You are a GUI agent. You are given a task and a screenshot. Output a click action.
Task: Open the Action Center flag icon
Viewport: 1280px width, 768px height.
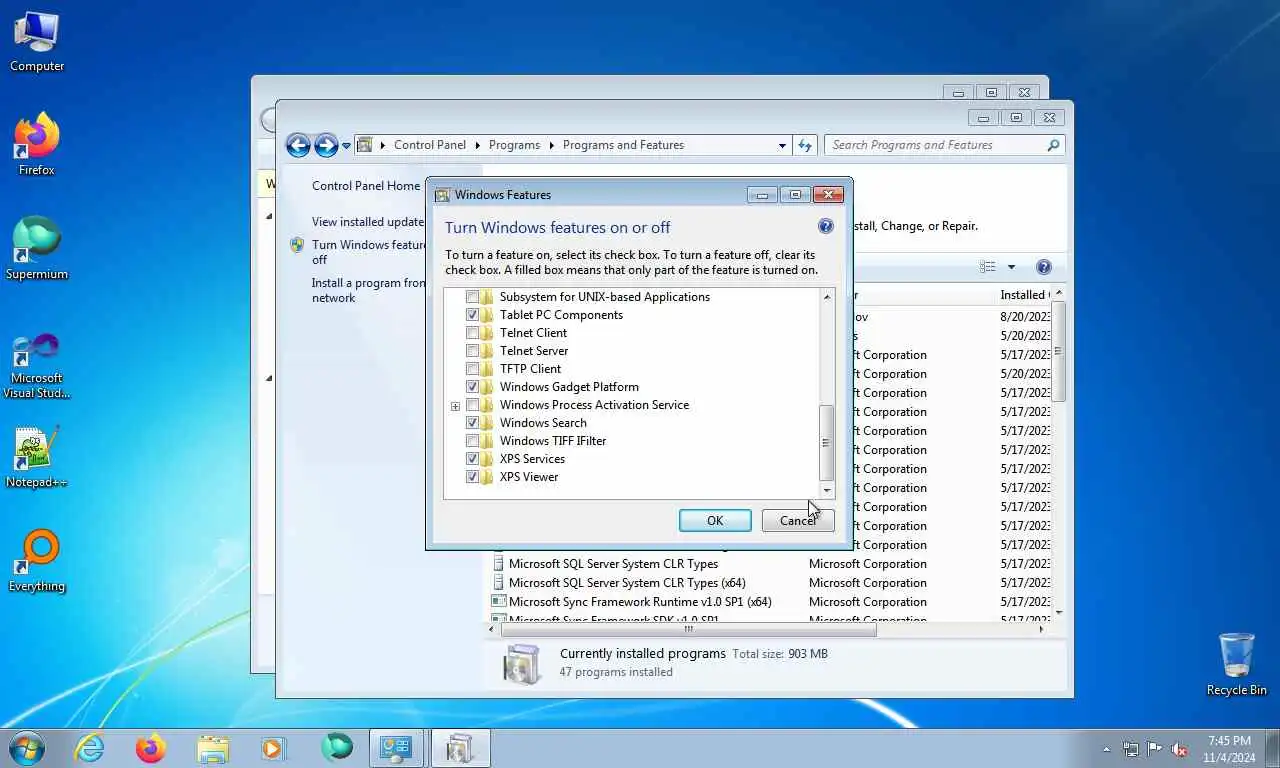coord(1155,748)
